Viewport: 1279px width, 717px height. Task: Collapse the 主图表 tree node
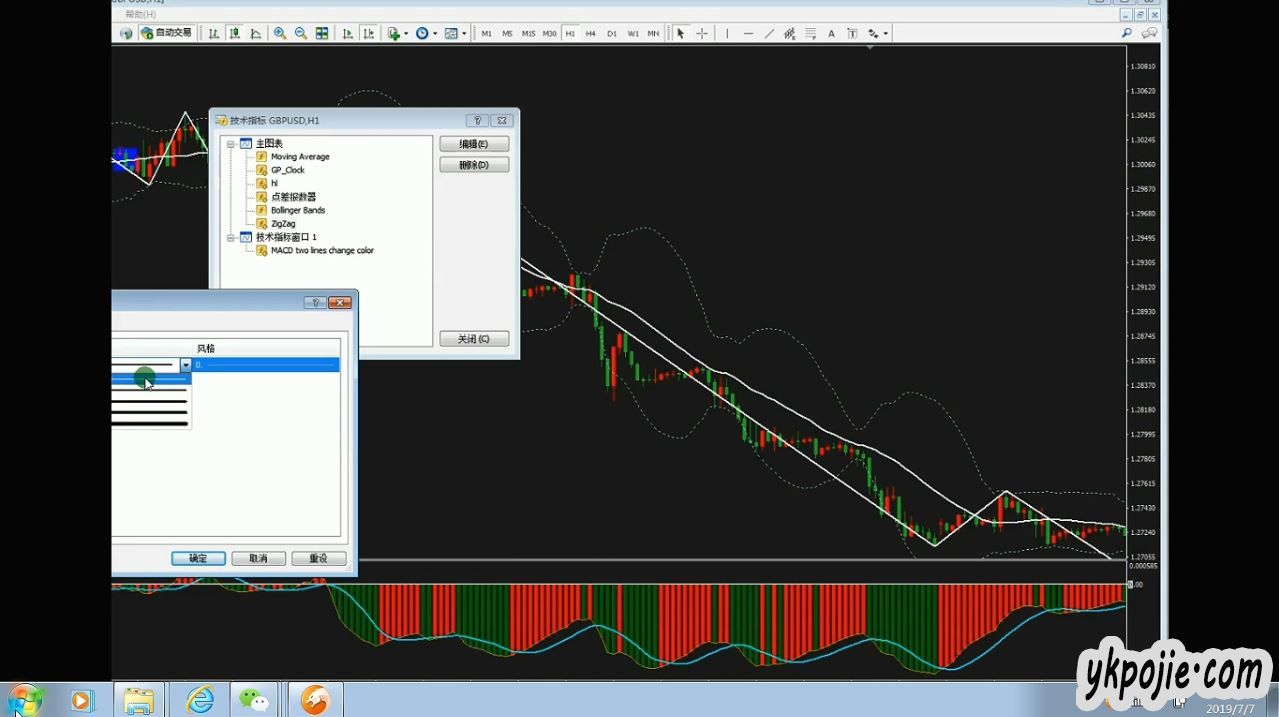coord(231,144)
